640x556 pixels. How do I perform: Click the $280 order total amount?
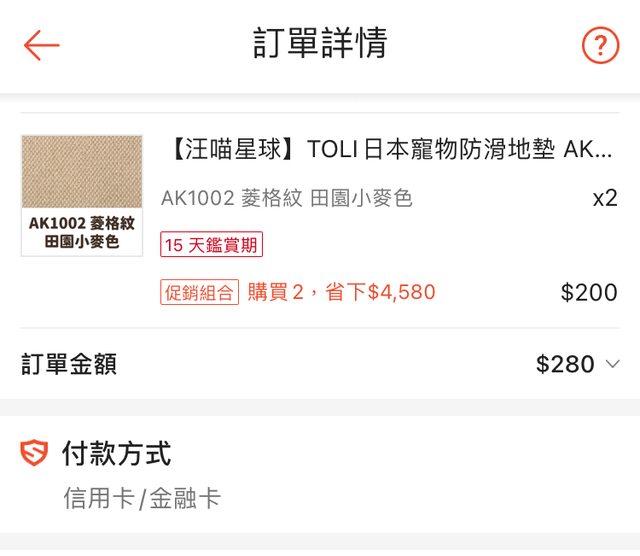point(565,364)
